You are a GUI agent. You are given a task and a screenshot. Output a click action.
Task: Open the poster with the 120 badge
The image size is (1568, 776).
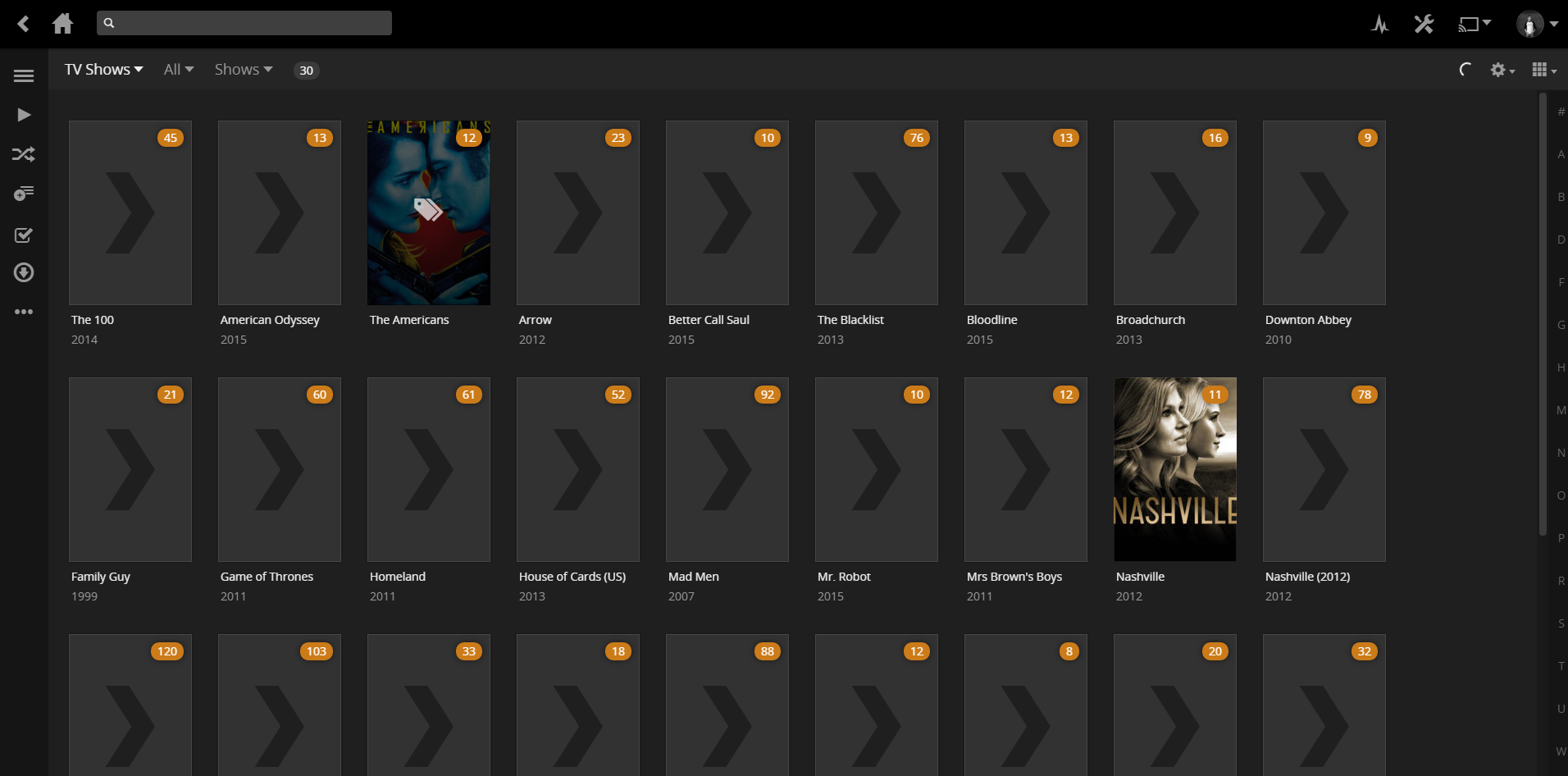130,705
